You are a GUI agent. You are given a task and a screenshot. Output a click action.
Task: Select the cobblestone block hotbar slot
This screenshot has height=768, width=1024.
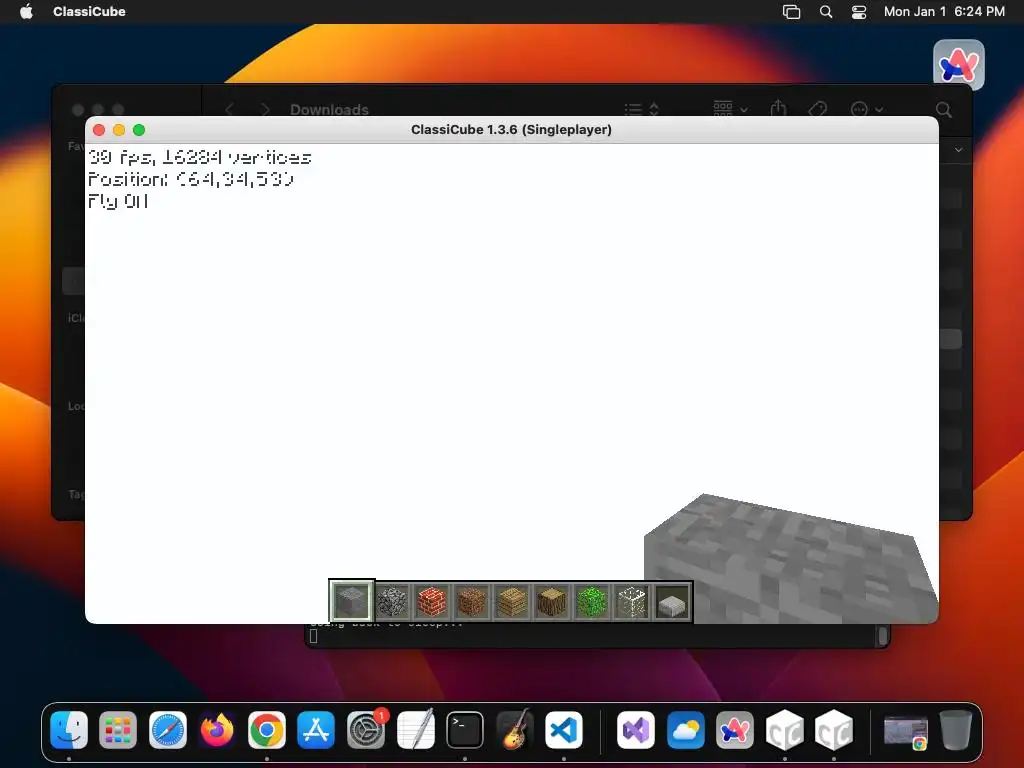392,601
